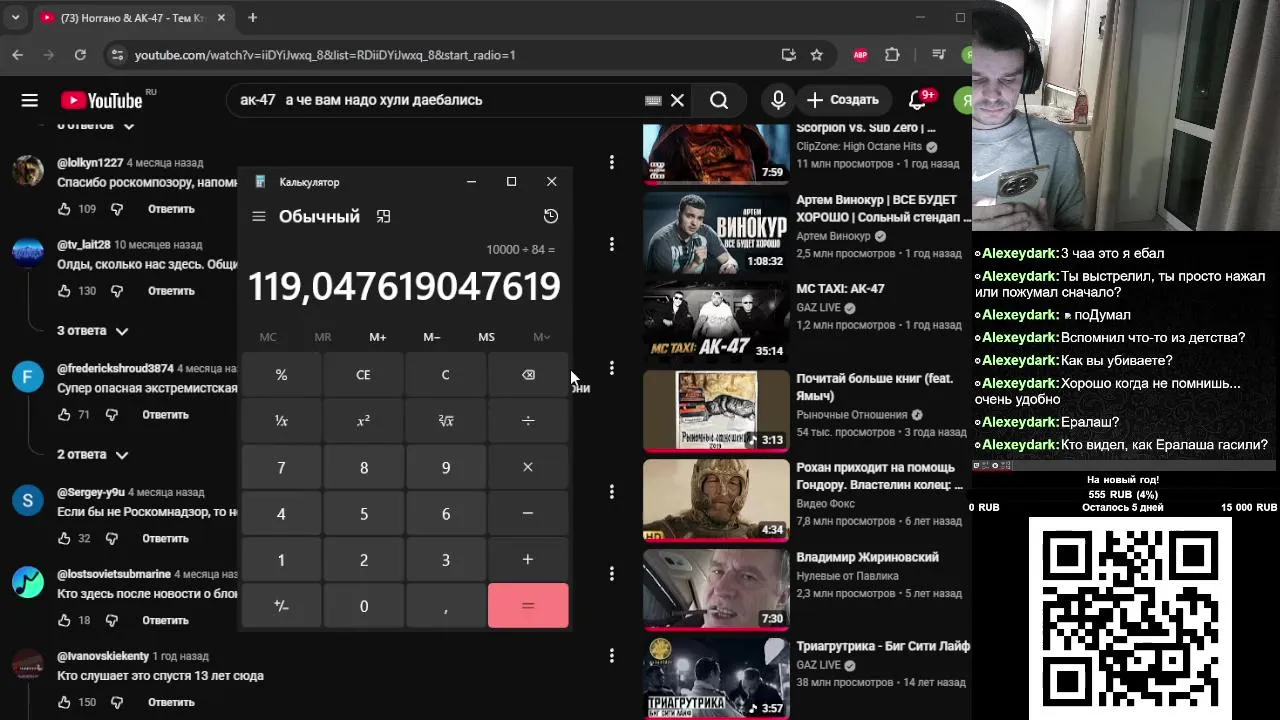This screenshot has width=1280, height=720.
Task: Click calculator percent key
Action: click(281, 375)
